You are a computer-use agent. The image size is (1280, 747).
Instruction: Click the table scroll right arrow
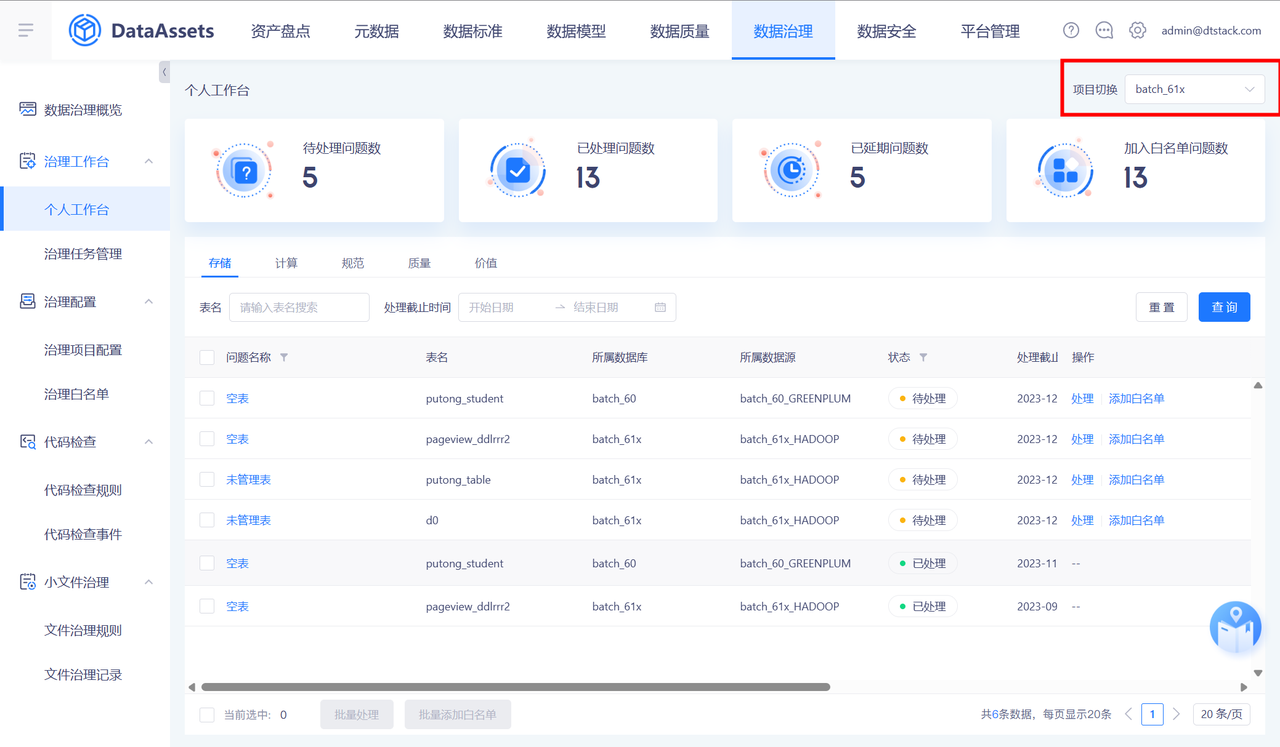coord(1244,687)
